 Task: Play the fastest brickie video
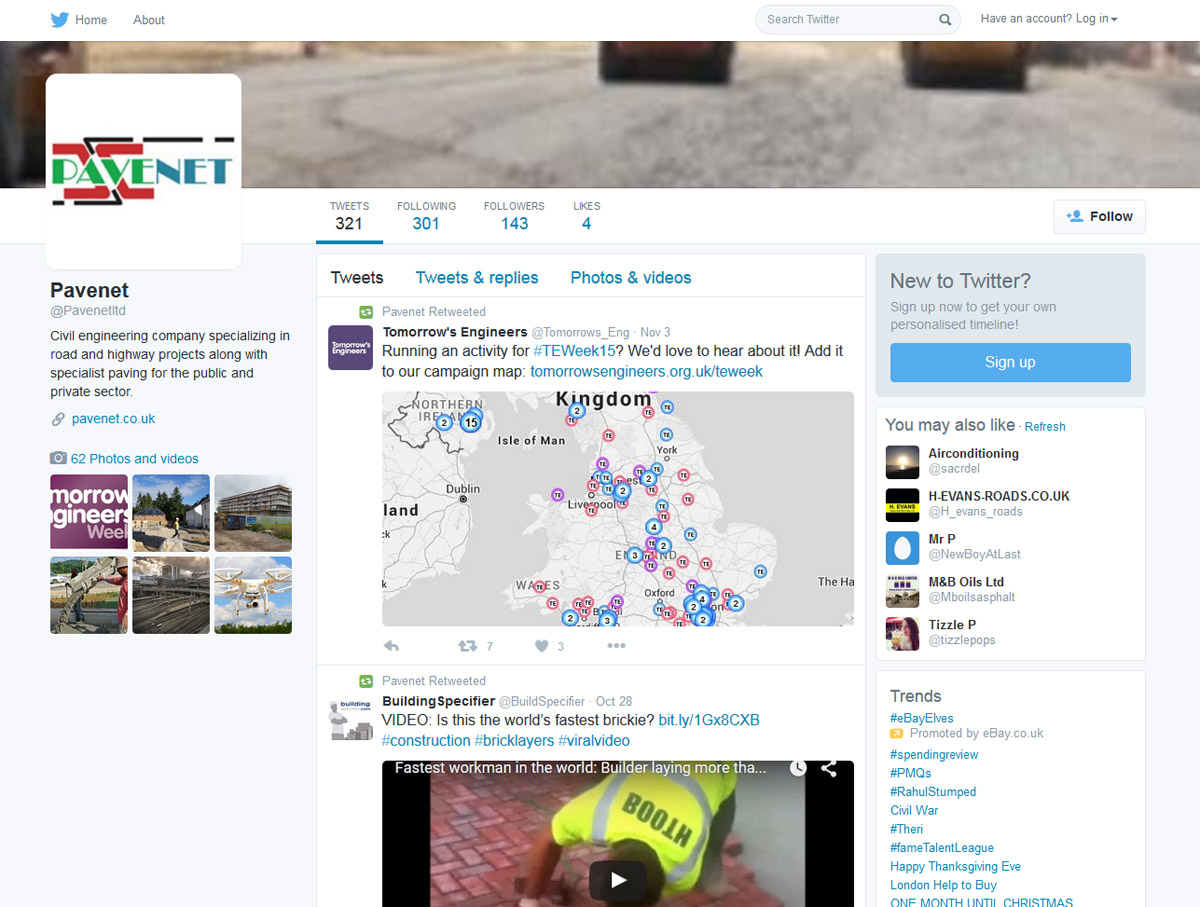tap(618, 880)
